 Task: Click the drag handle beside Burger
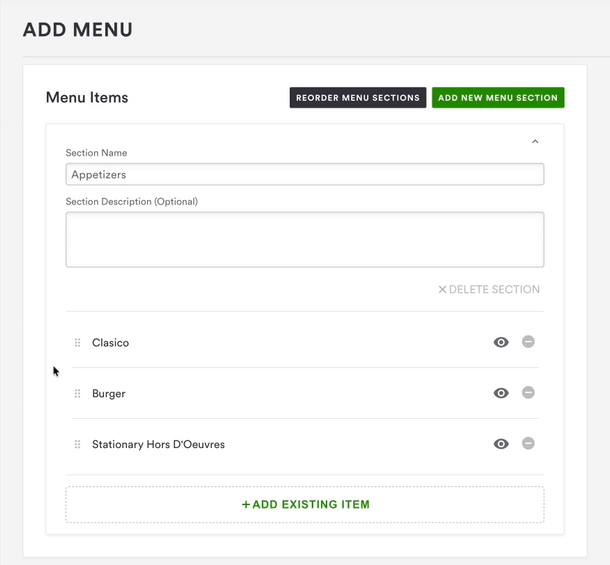point(77,394)
